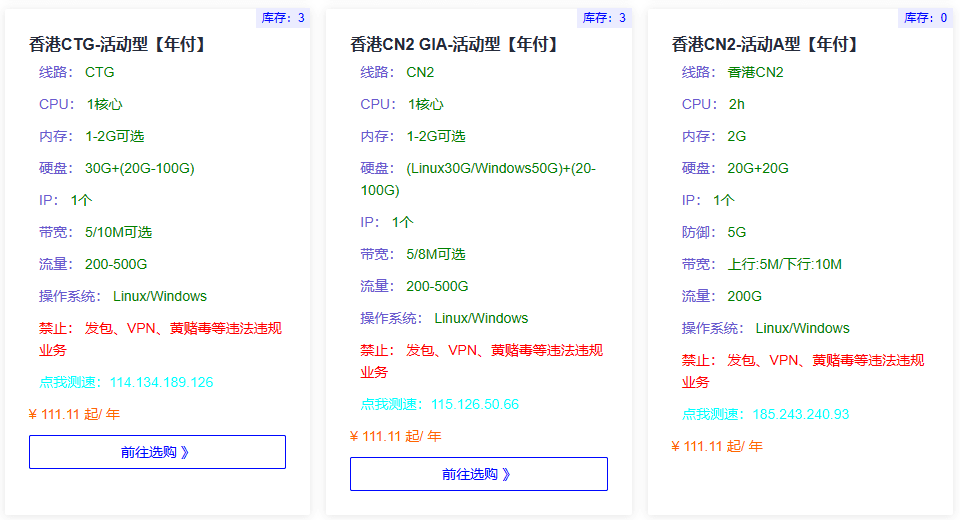Screen dimensions: 960x520
Task: Click 防御: 5G row
Action: 714,232
